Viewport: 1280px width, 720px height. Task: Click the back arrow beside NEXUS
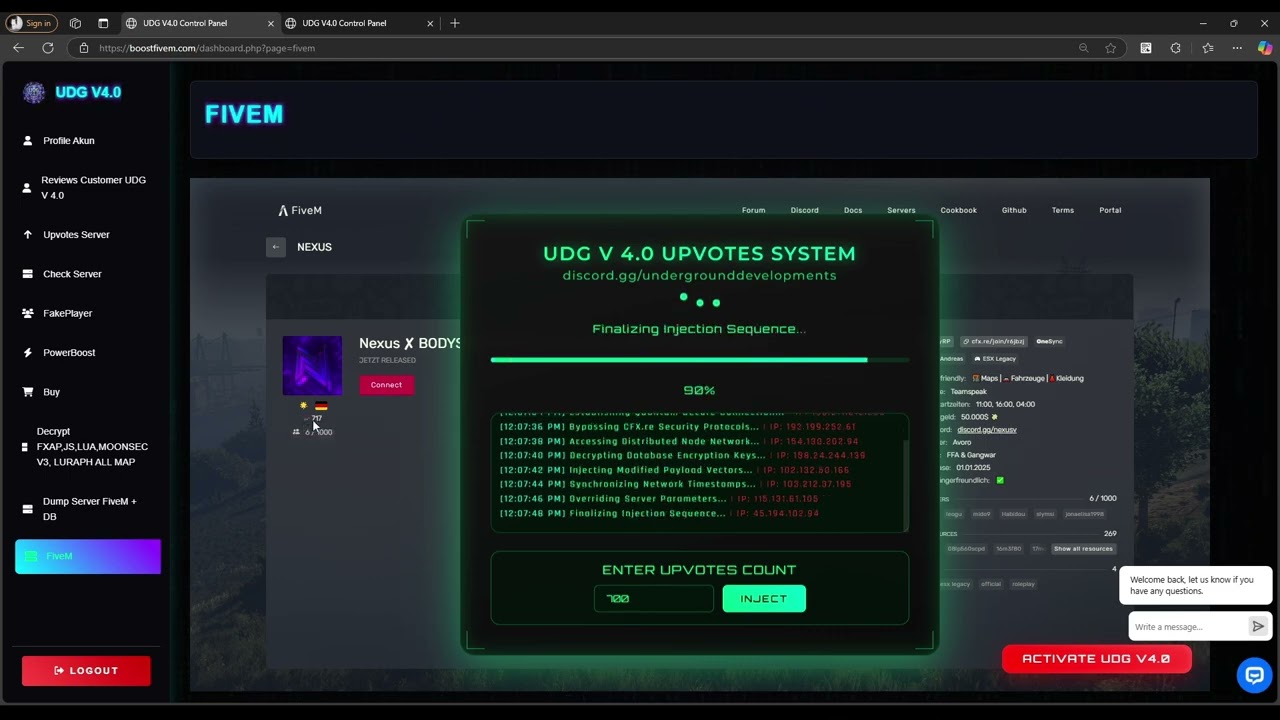point(276,247)
